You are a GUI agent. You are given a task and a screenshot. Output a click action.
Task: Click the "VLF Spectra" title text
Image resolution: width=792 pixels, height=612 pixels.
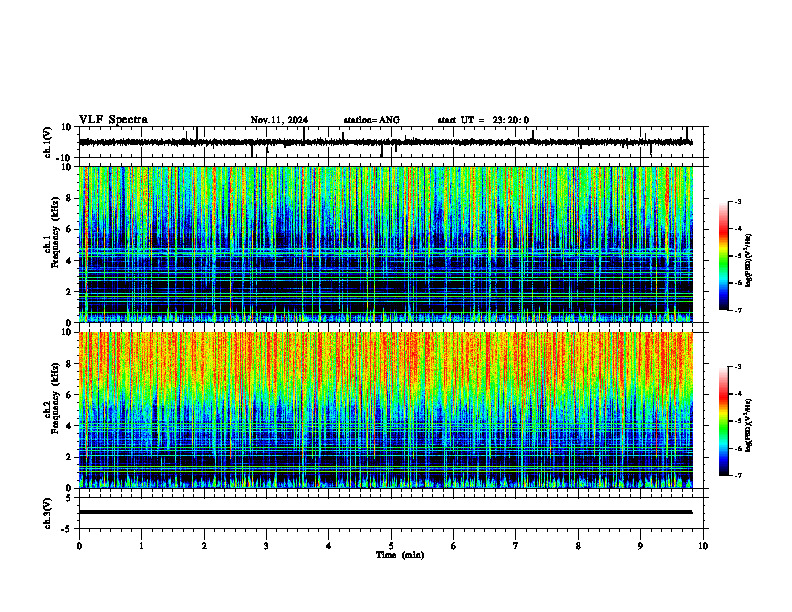click(x=113, y=120)
